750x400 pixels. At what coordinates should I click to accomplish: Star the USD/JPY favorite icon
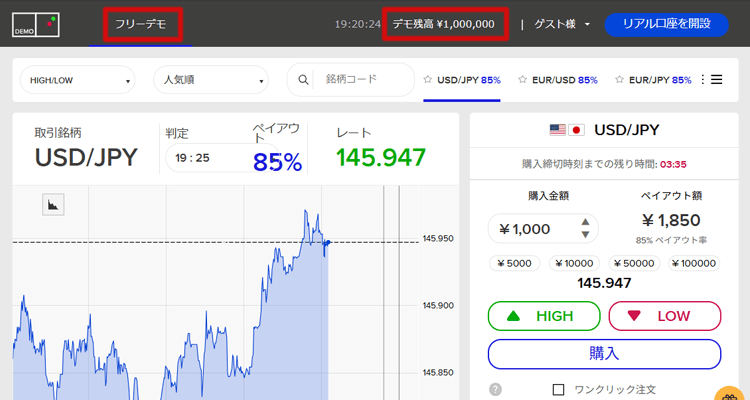click(428, 79)
